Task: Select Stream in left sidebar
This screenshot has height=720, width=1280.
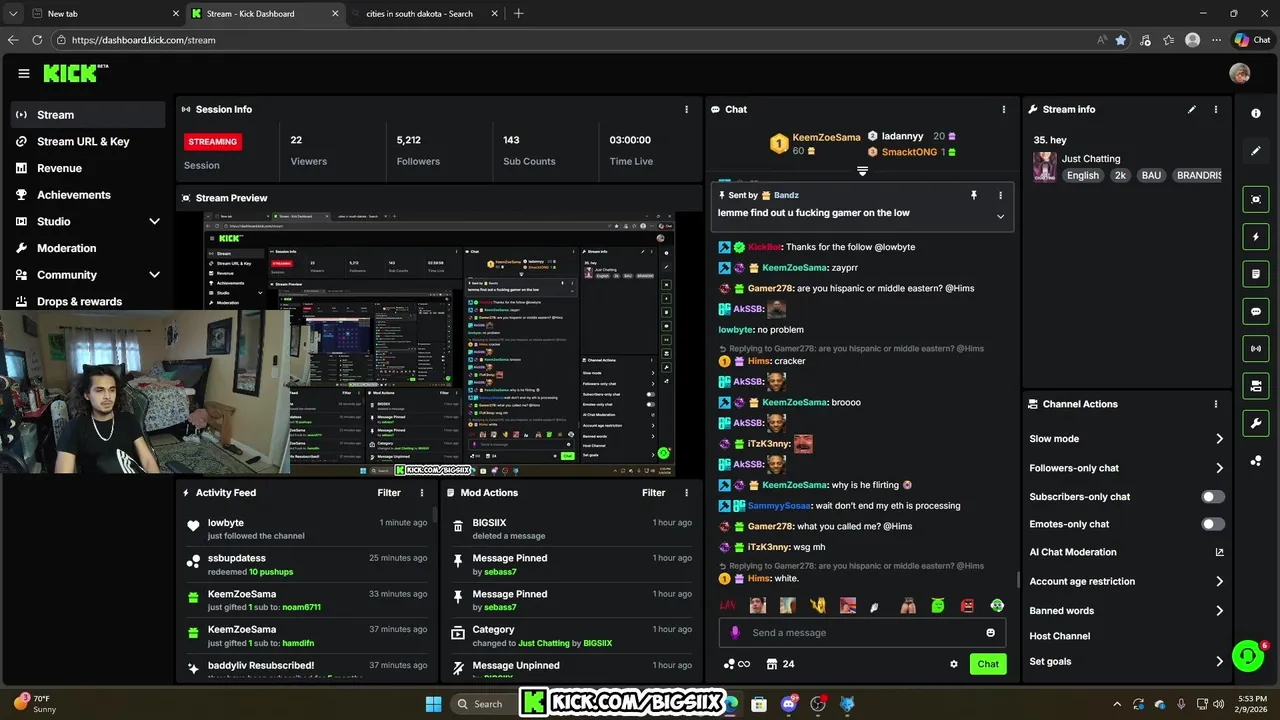Action: 88,115
